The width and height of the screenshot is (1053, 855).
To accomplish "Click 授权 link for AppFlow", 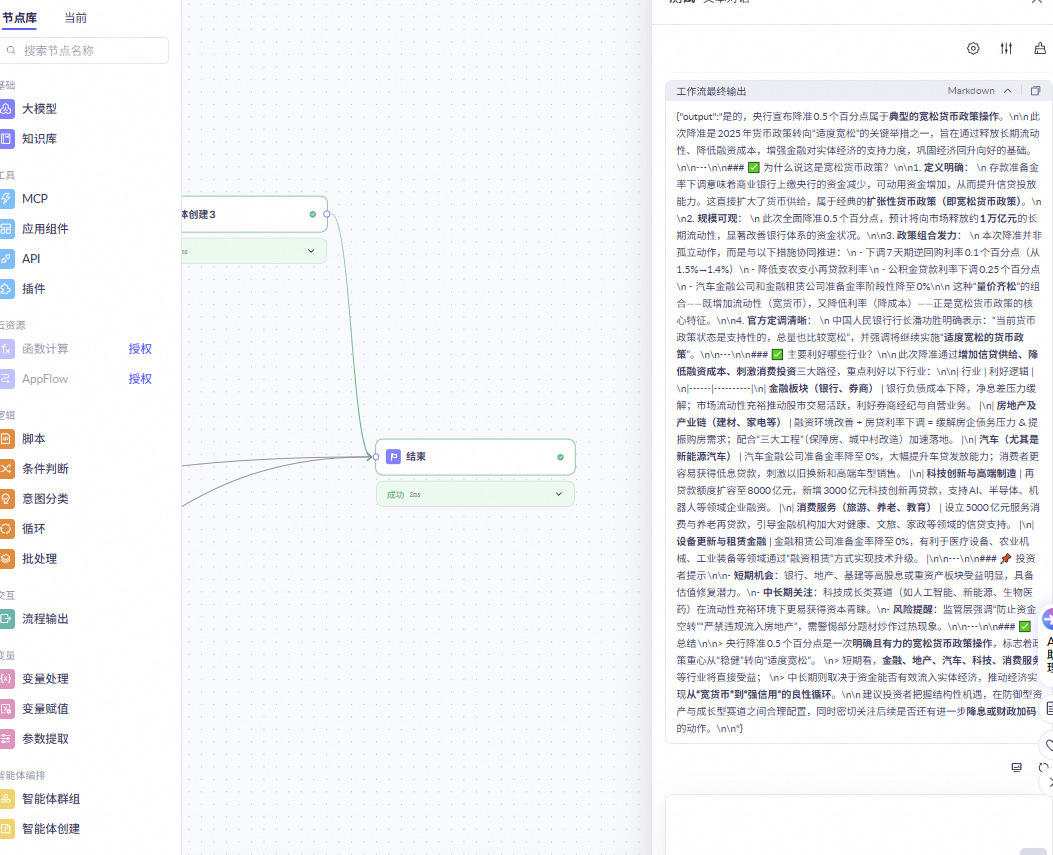I will pos(140,379).
